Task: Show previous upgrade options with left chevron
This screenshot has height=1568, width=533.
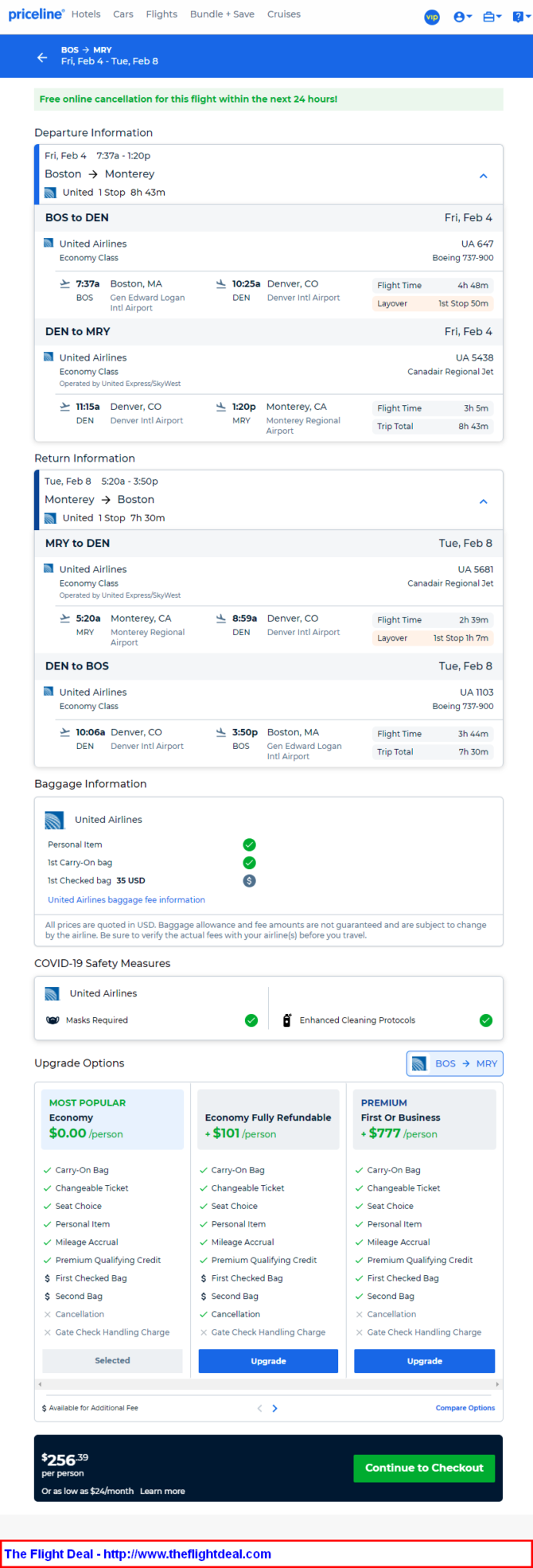Action: [259, 1408]
